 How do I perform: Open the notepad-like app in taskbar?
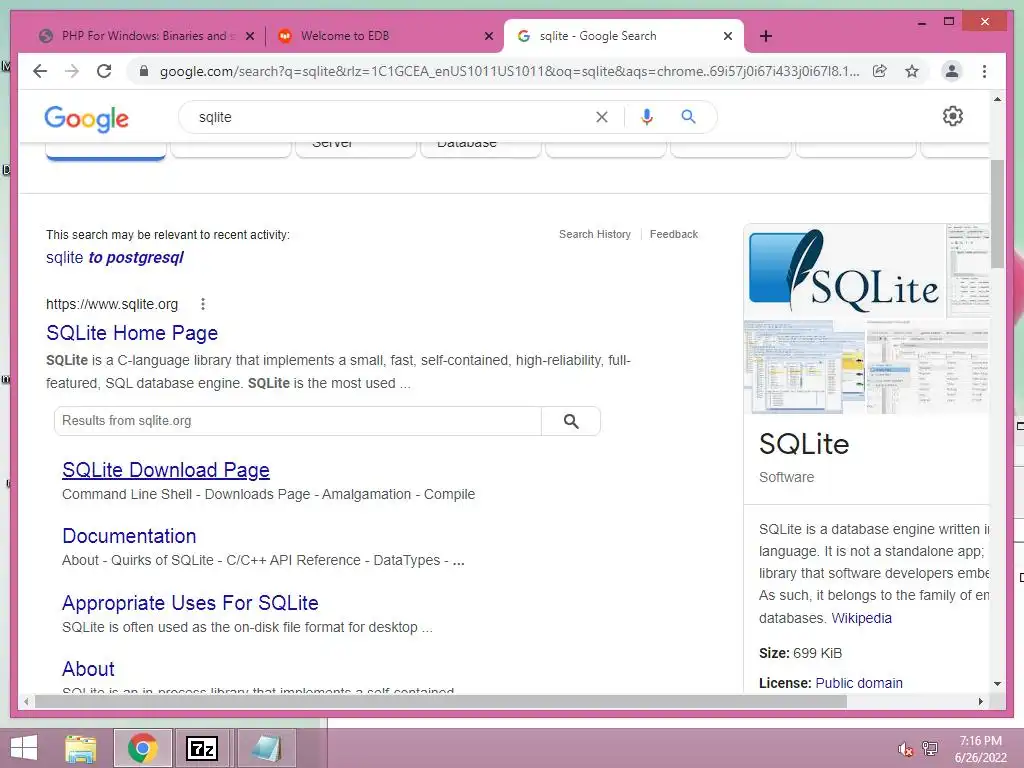point(266,748)
